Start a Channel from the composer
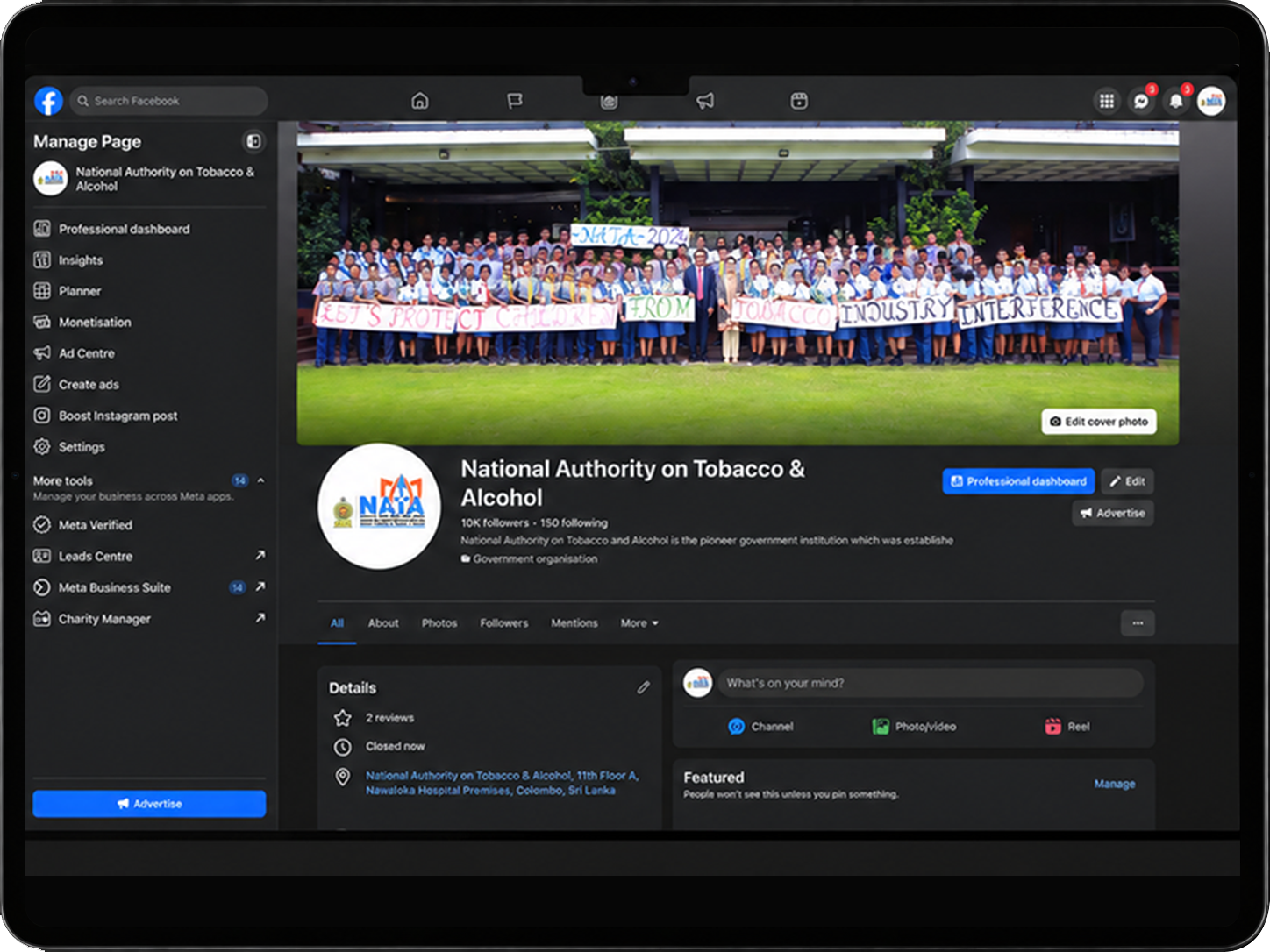1270x952 pixels. tap(760, 727)
